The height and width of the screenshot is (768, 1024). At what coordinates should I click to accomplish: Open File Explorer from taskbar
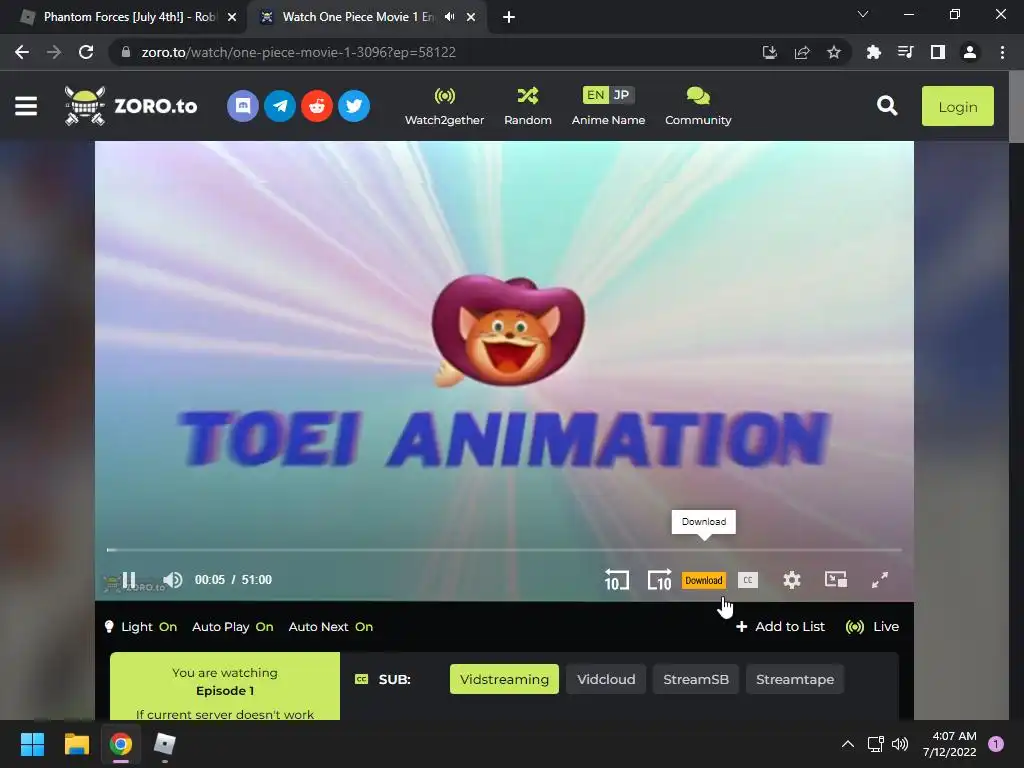76,744
